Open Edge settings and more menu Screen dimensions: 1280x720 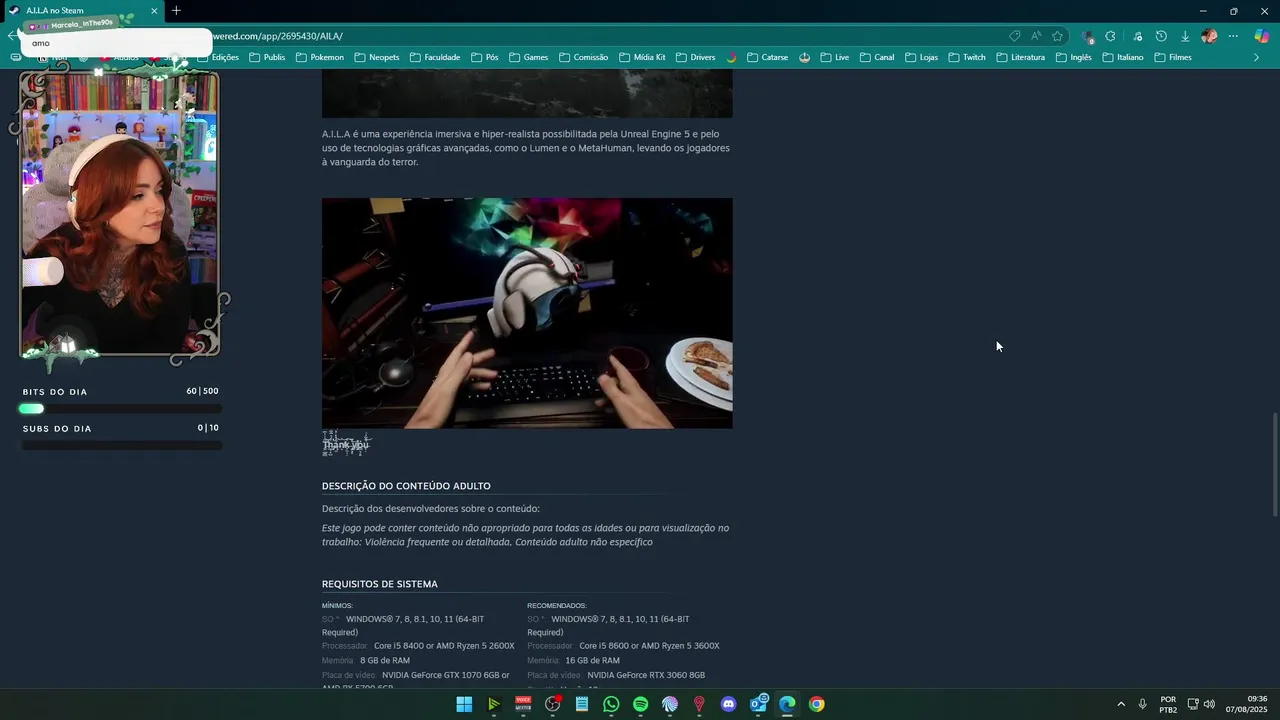pyautogui.click(x=1233, y=36)
